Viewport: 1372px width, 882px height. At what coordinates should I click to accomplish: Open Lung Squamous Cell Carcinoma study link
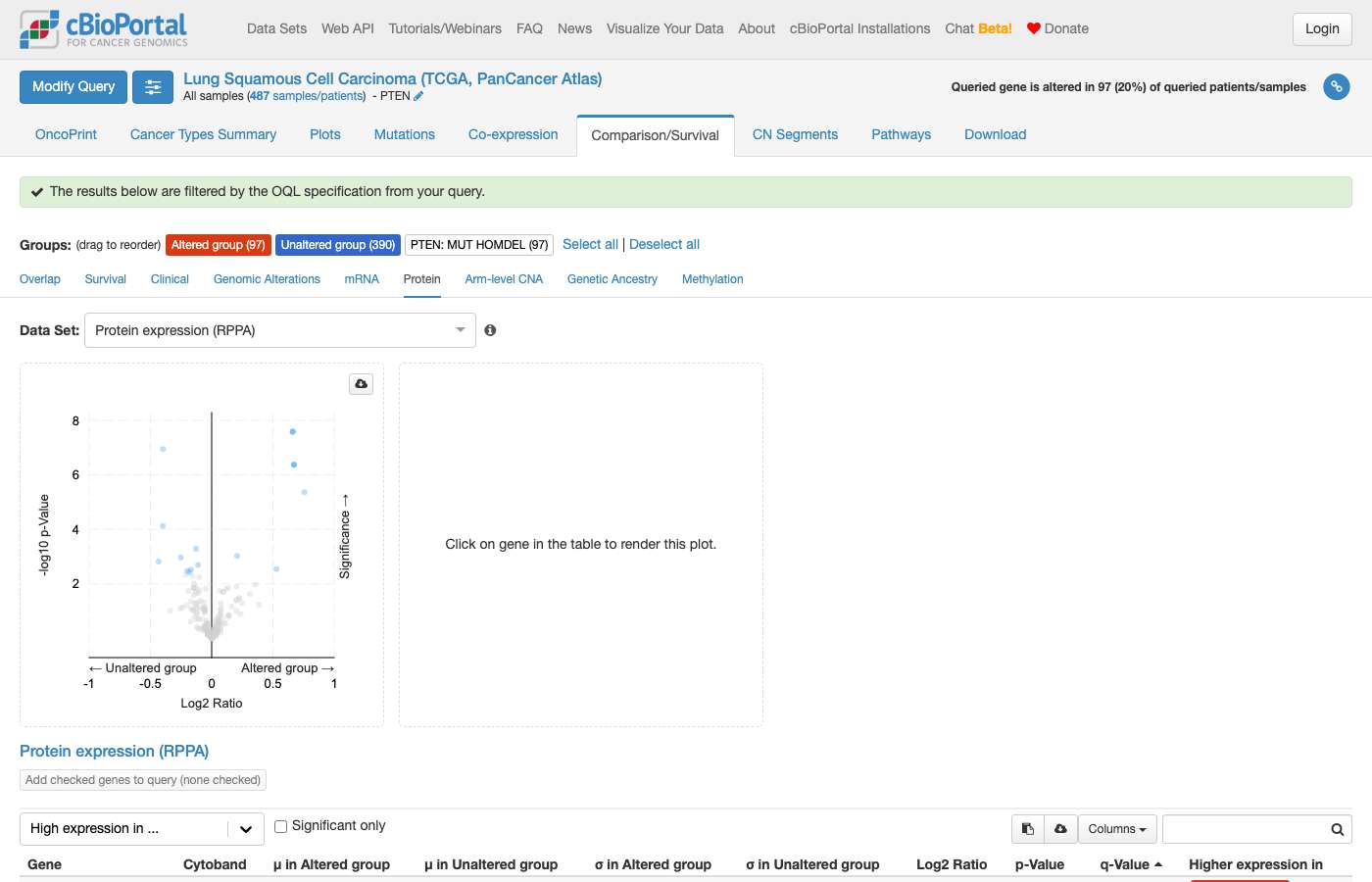393,78
